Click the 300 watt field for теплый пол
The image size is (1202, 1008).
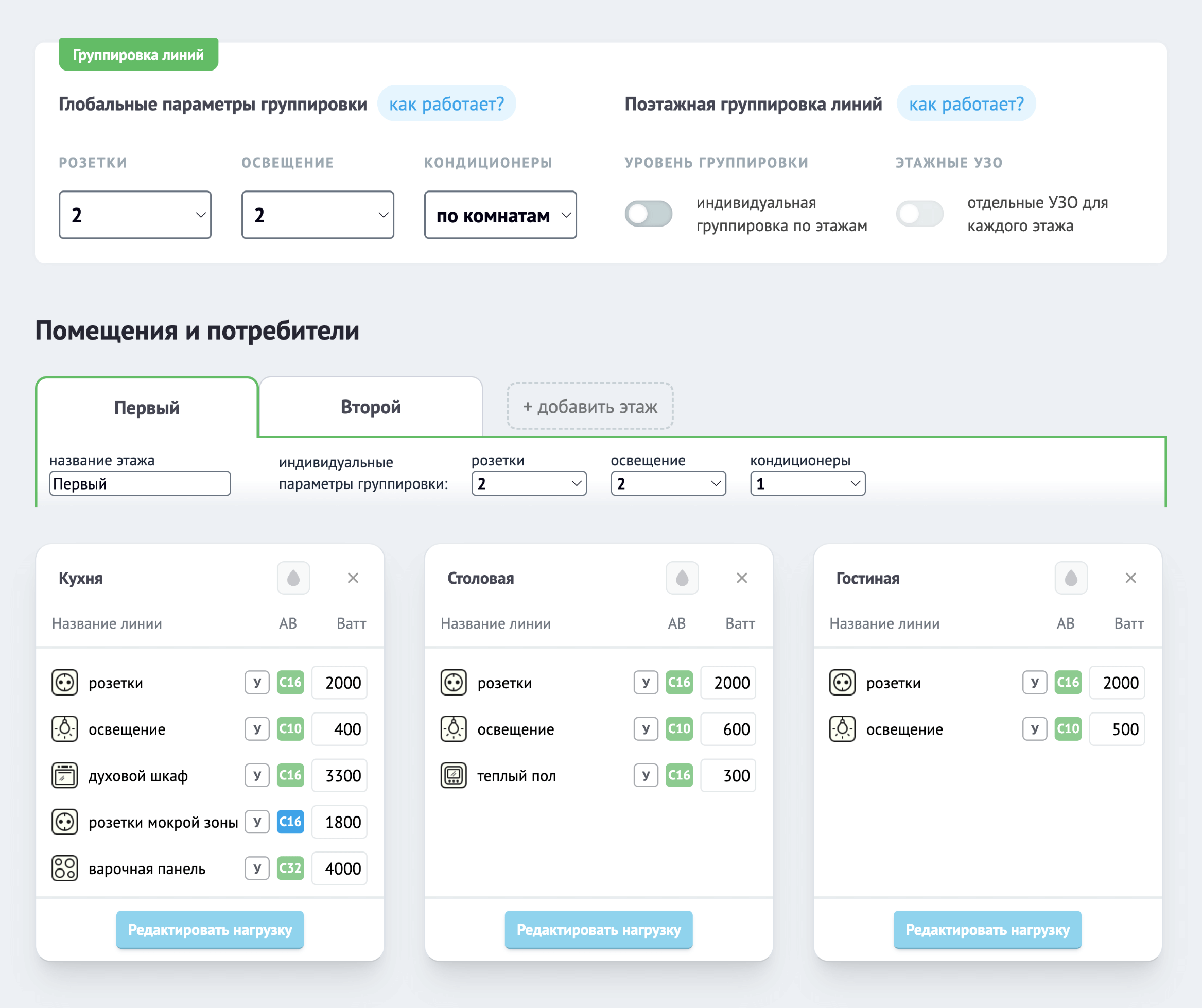click(x=728, y=775)
